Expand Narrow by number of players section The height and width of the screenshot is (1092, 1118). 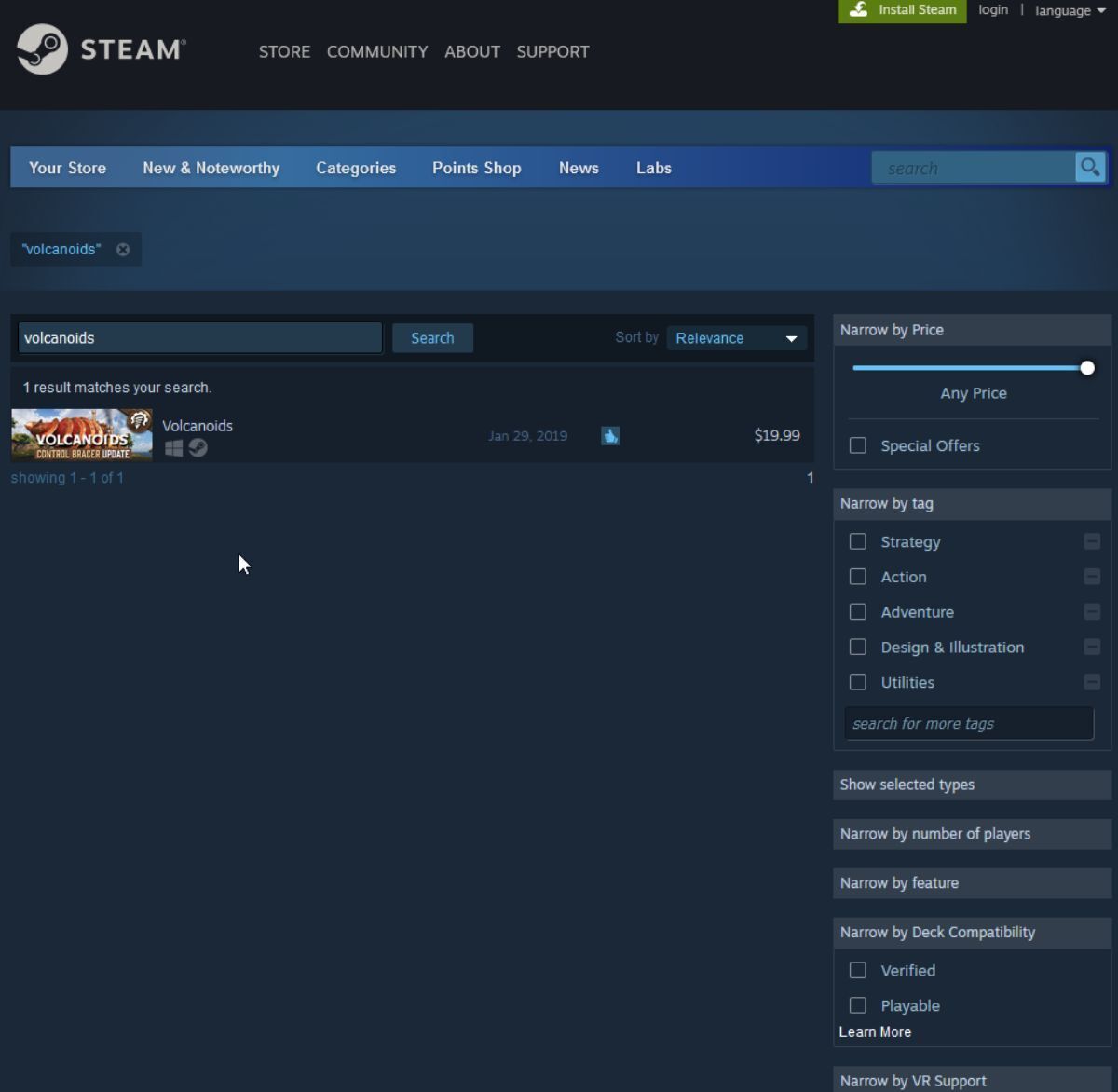tap(972, 834)
